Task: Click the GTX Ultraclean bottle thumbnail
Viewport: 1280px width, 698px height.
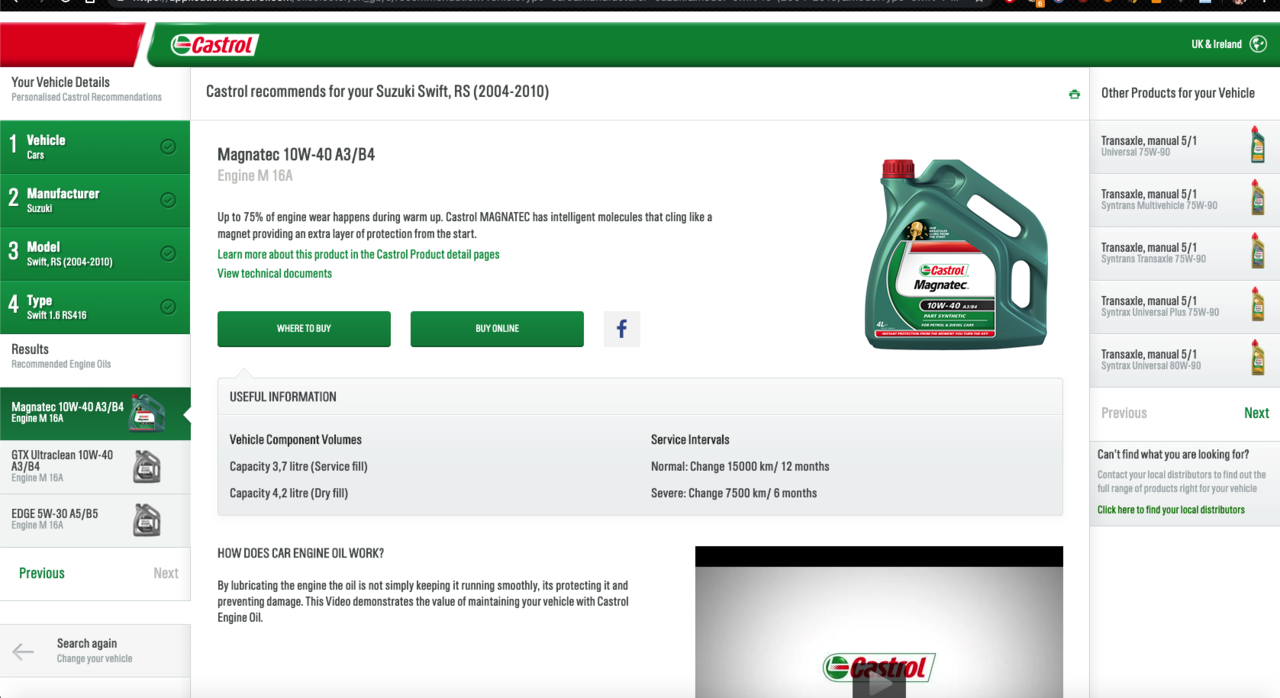Action: (x=147, y=467)
